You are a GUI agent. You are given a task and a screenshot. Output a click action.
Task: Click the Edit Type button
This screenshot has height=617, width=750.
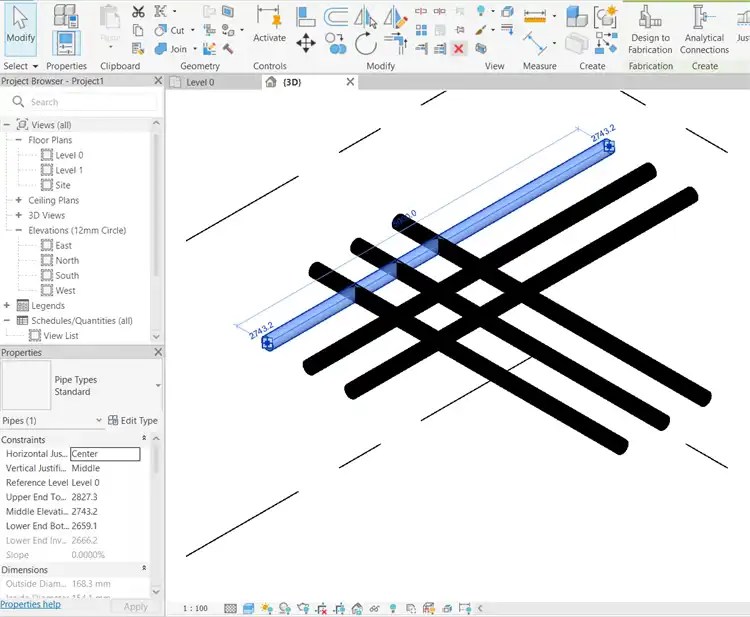(x=132, y=420)
